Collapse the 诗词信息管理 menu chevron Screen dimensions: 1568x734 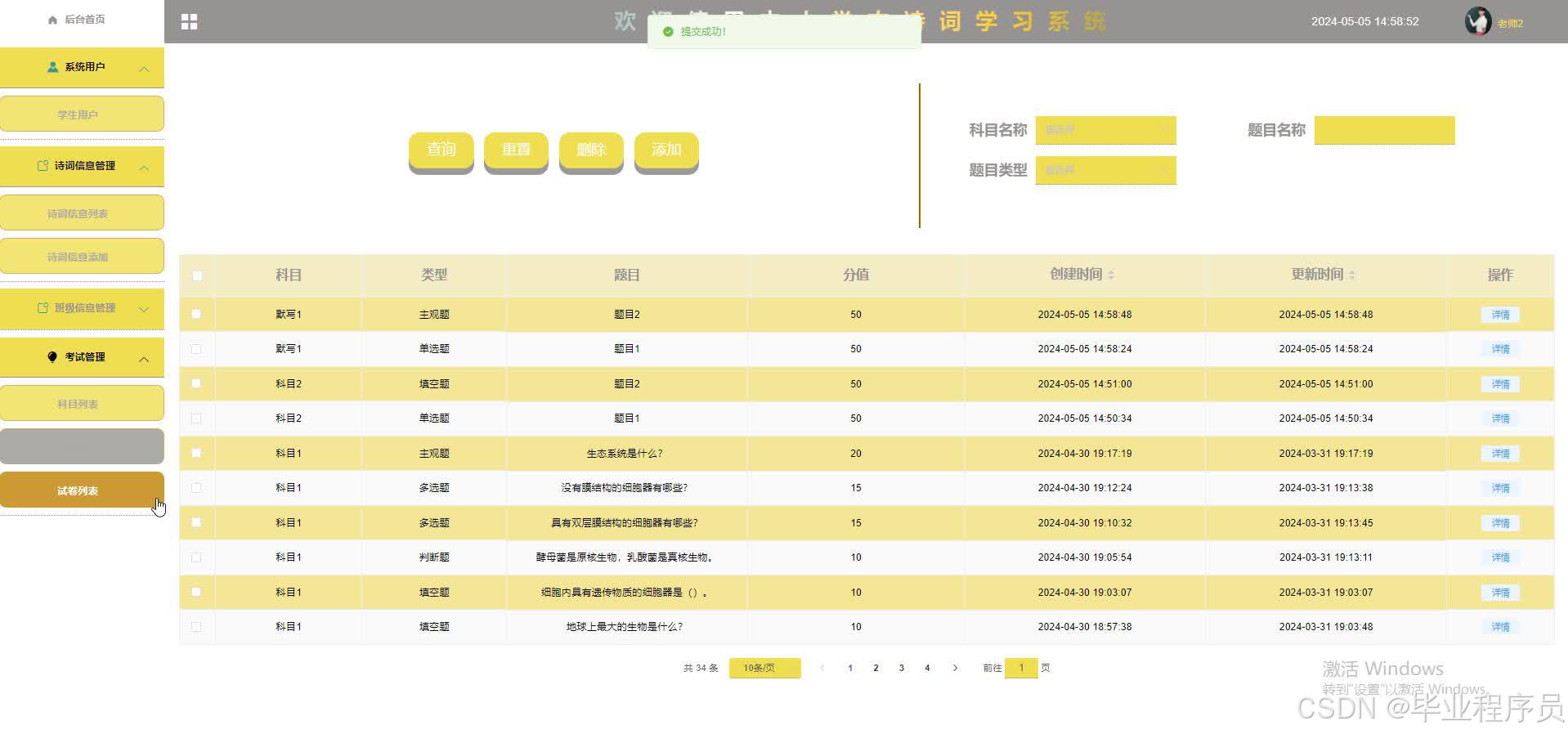tap(144, 168)
